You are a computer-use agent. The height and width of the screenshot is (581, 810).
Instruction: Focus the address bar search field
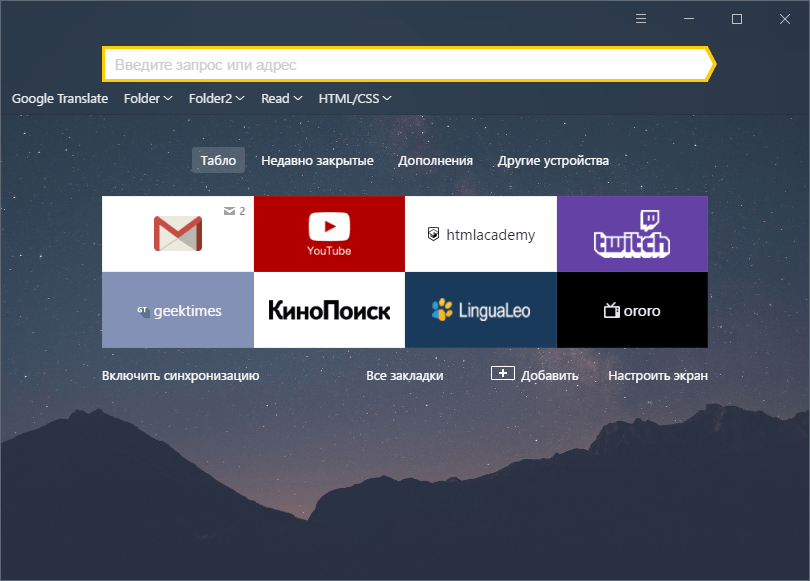click(x=408, y=65)
